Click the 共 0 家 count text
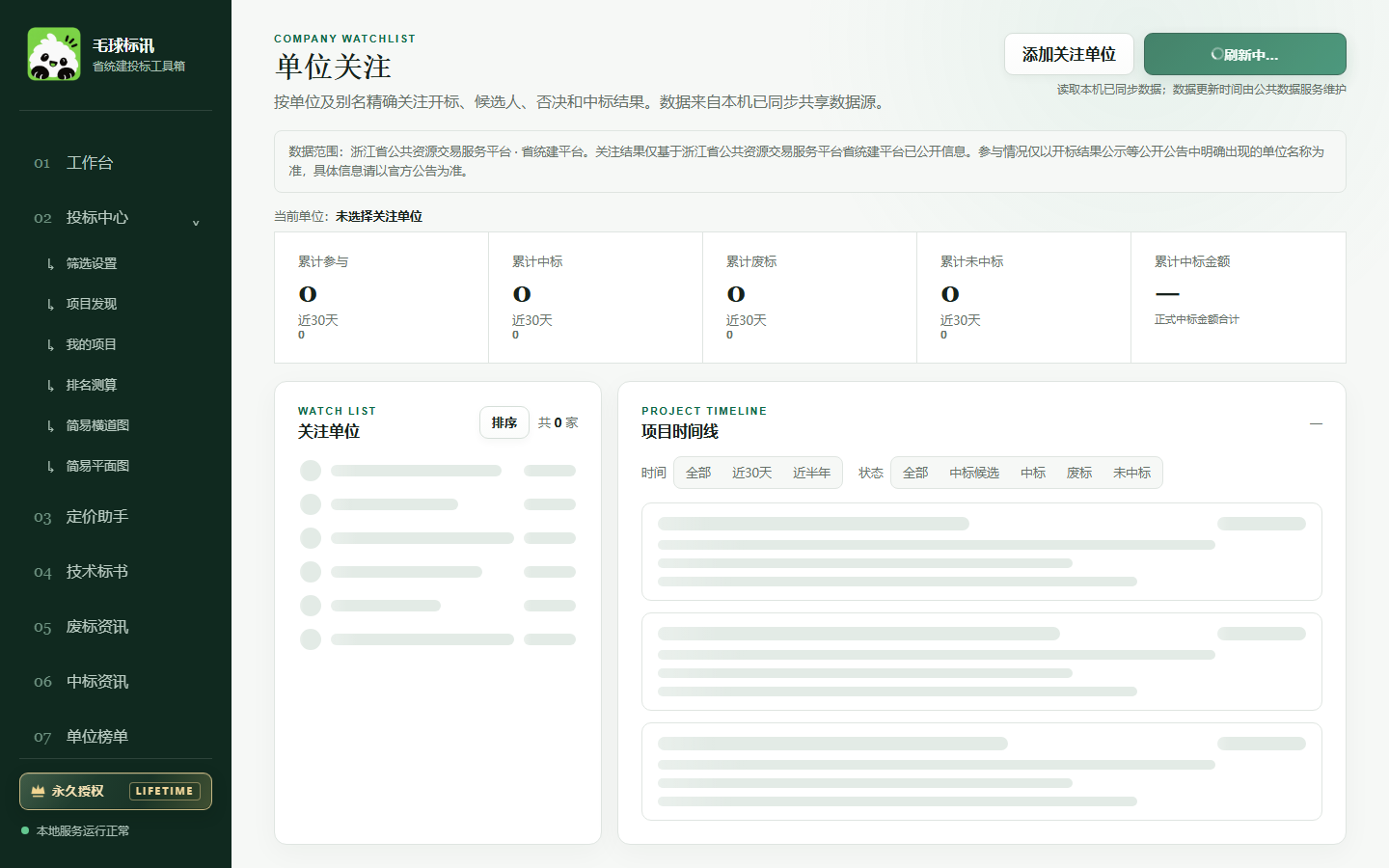1389x868 pixels. tap(558, 422)
